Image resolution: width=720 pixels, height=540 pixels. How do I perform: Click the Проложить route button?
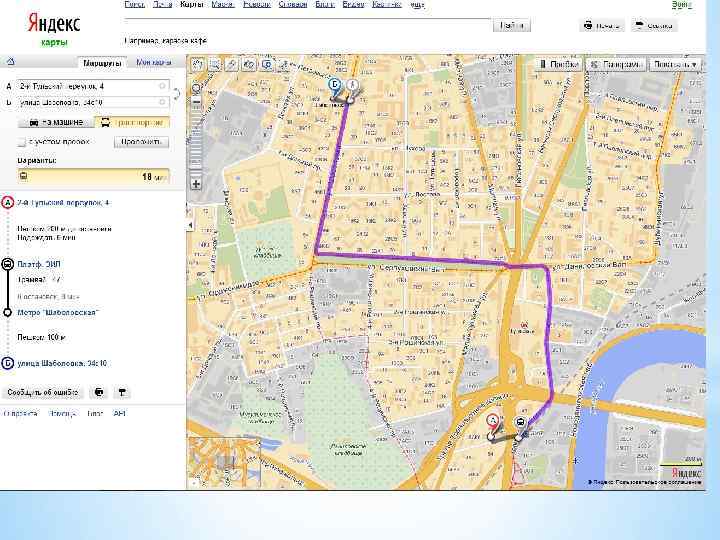141,142
